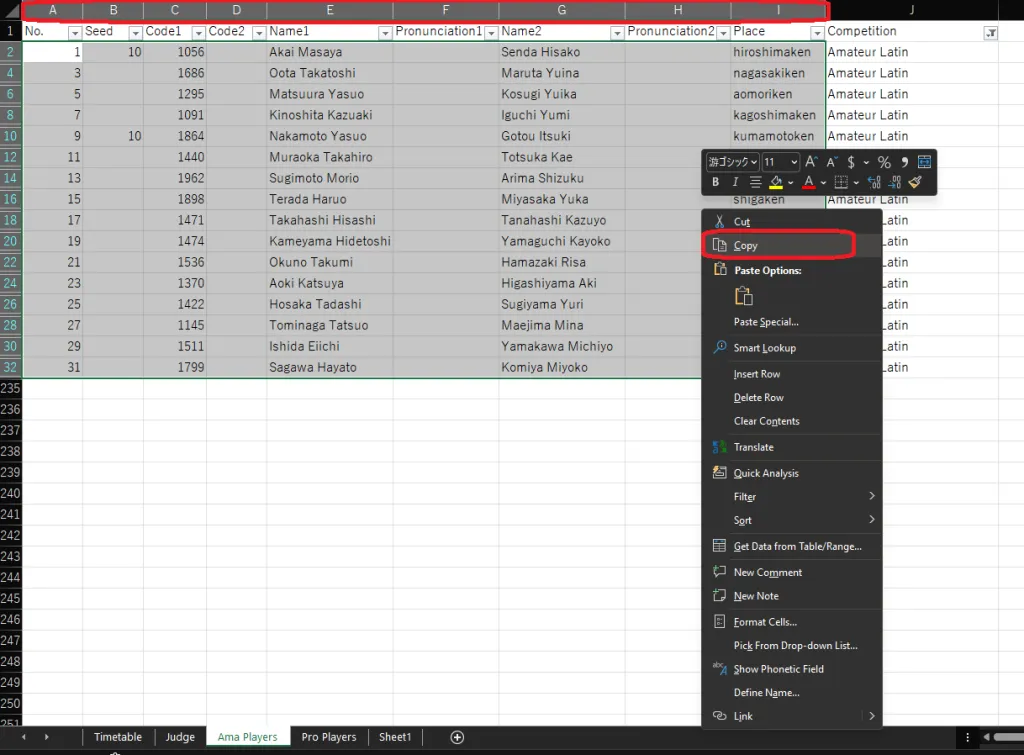
Task: Click the Increase Font Size icon
Action: click(x=811, y=162)
